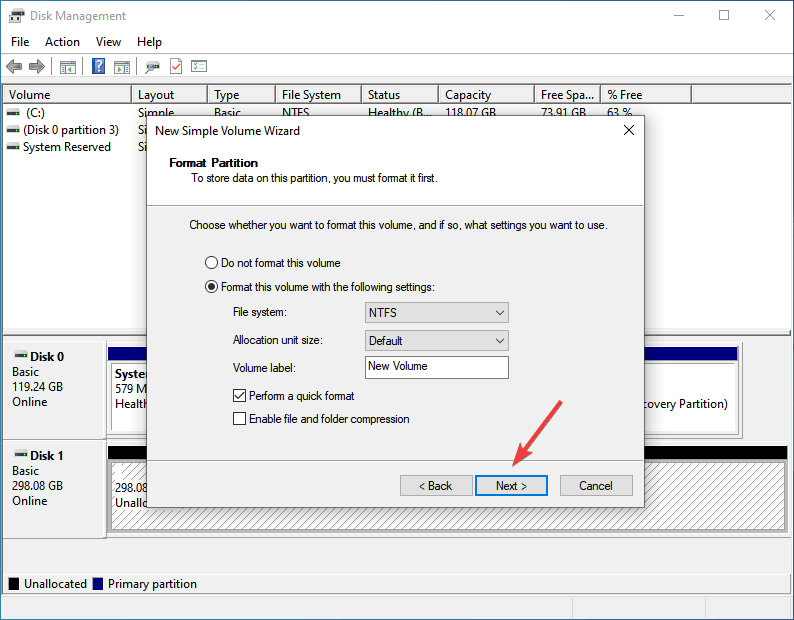794x620 pixels.
Task: Sort by the Layout column header
Action: tap(170, 95)
